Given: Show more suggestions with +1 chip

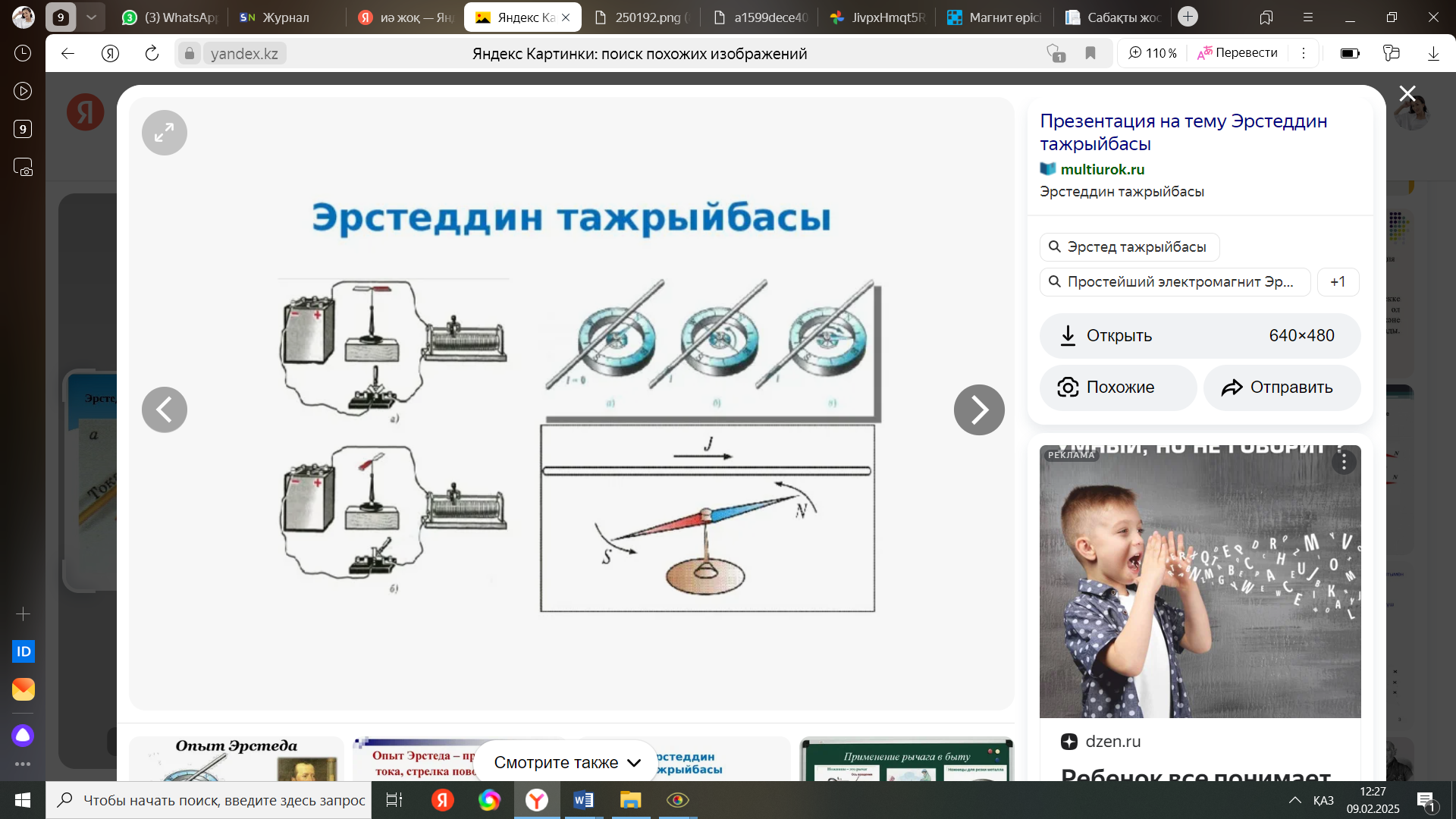Looking at the screenshot, I should coord(1338,281).
